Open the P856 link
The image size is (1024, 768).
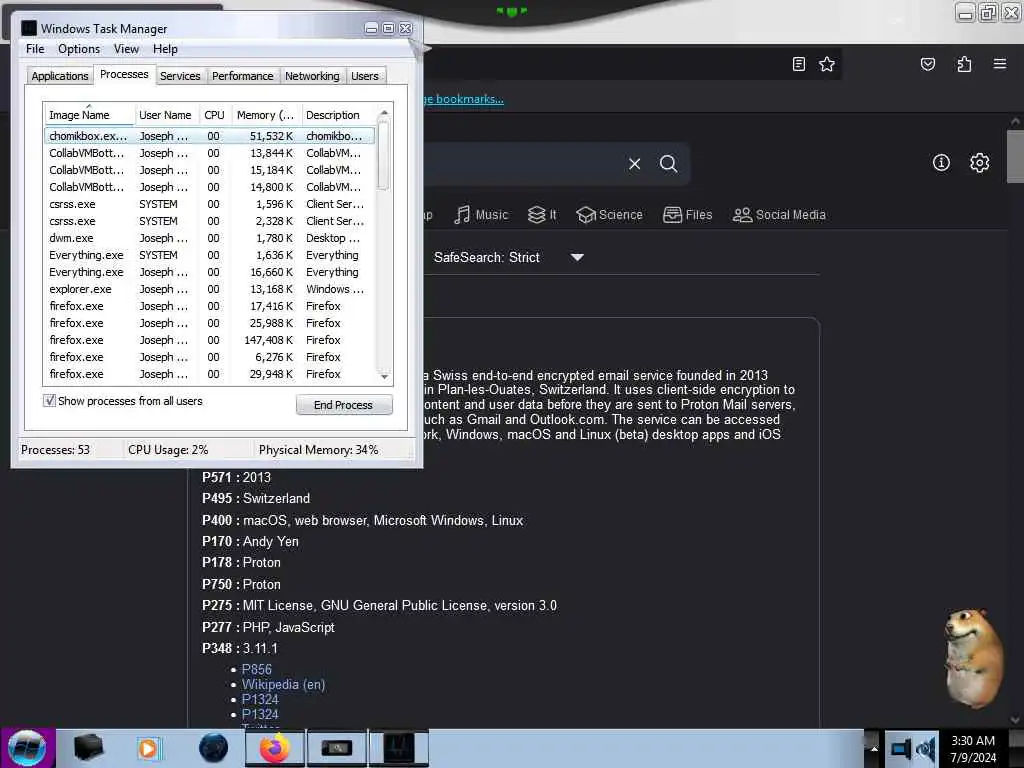(257, 669)
